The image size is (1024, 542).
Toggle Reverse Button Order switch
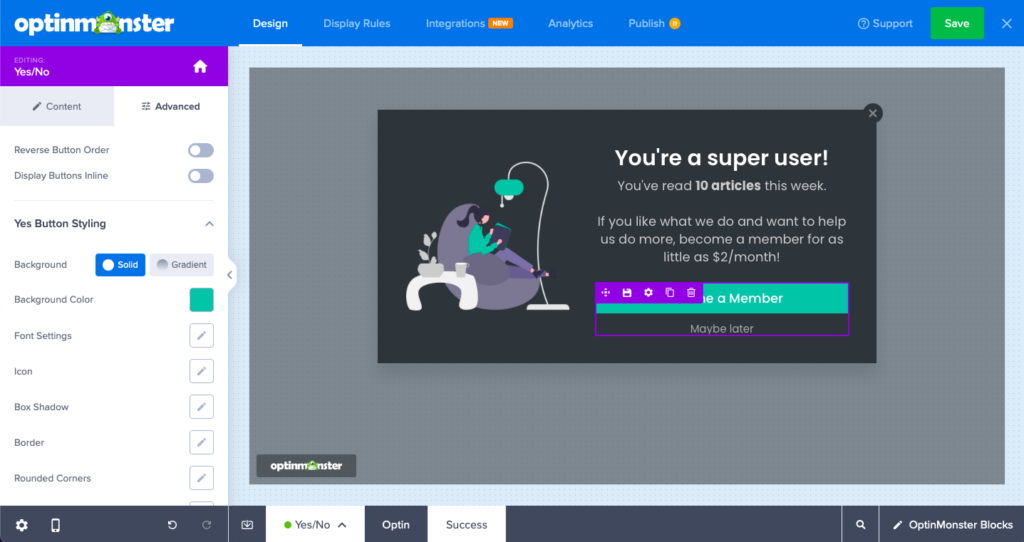point(201,150)
